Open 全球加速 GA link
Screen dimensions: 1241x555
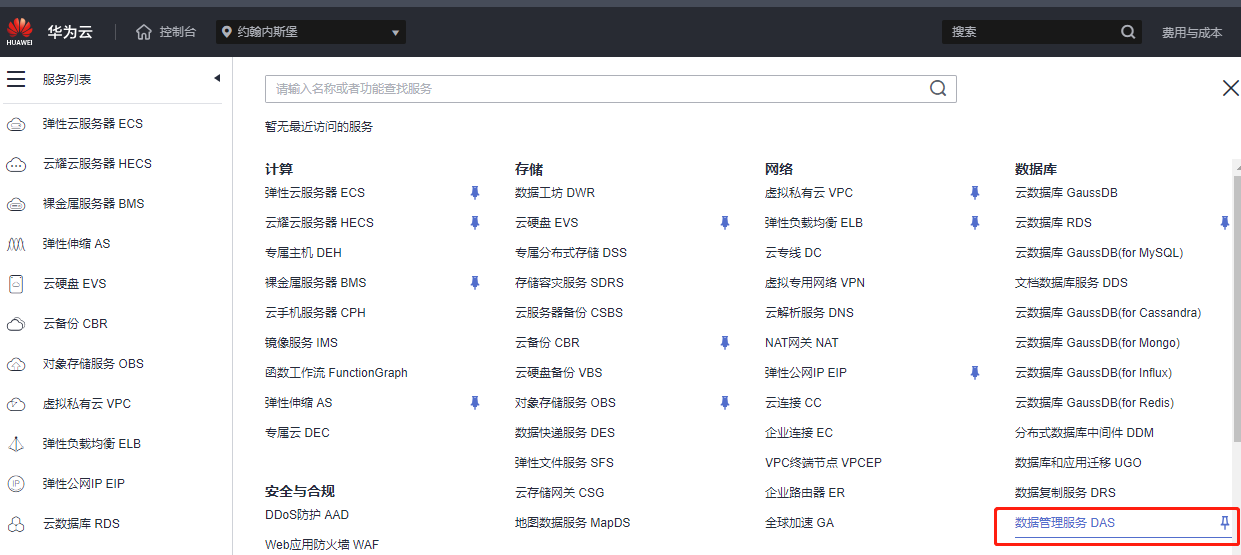pos(799,523)
